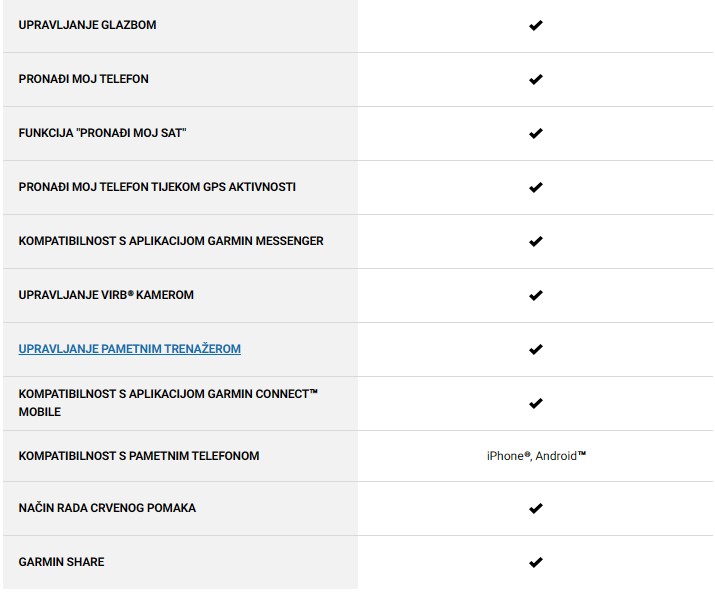This screenshot has height=594, width=715.
Task: Click the Garmin Share row label
Action: tap(61, 562)
